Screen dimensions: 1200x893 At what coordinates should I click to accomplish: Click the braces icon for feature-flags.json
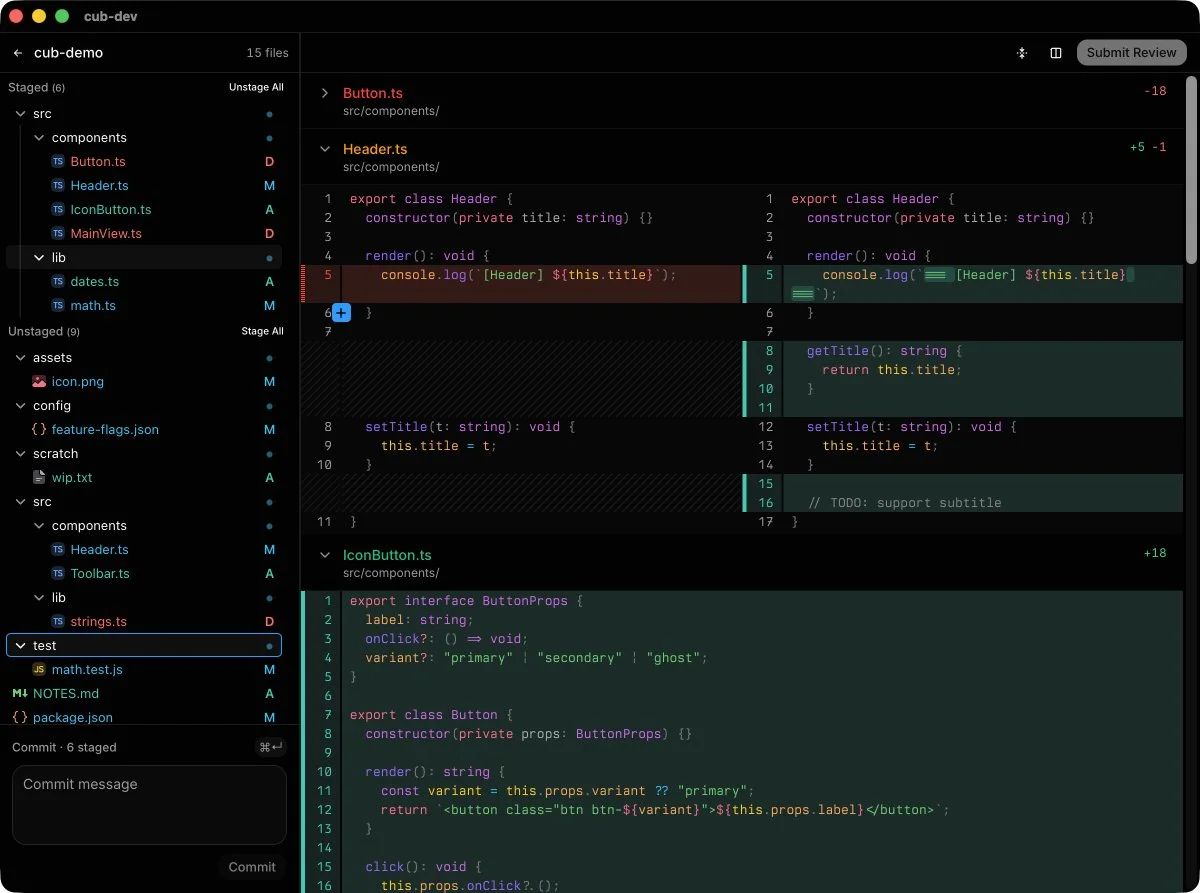pyautogui.click(x=39, y=429)
